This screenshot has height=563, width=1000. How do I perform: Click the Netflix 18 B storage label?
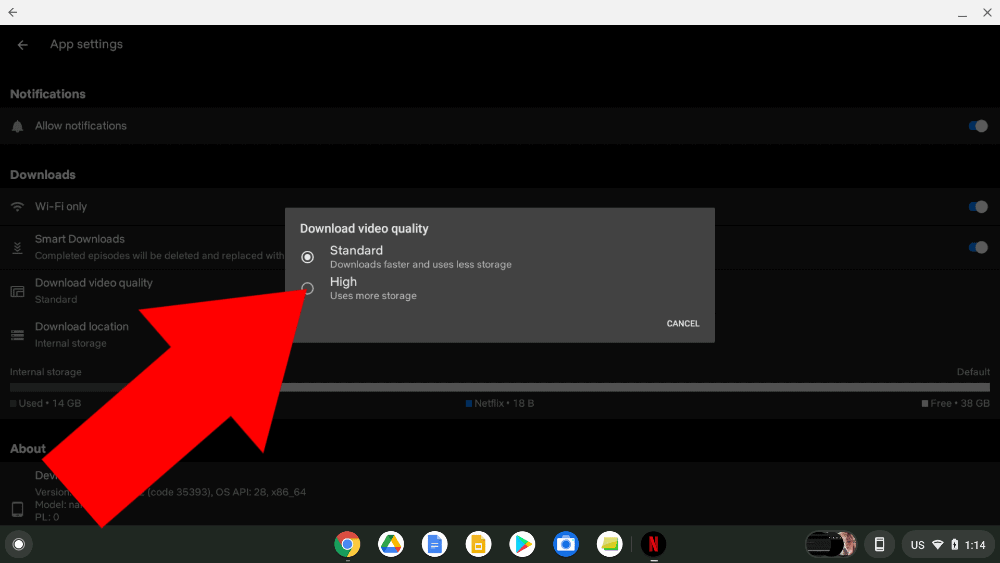500,403
